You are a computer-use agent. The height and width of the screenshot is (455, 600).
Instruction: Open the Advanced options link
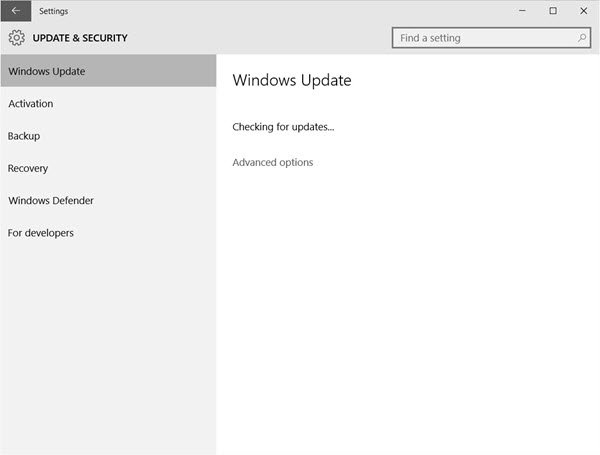(x=272, y=162)
